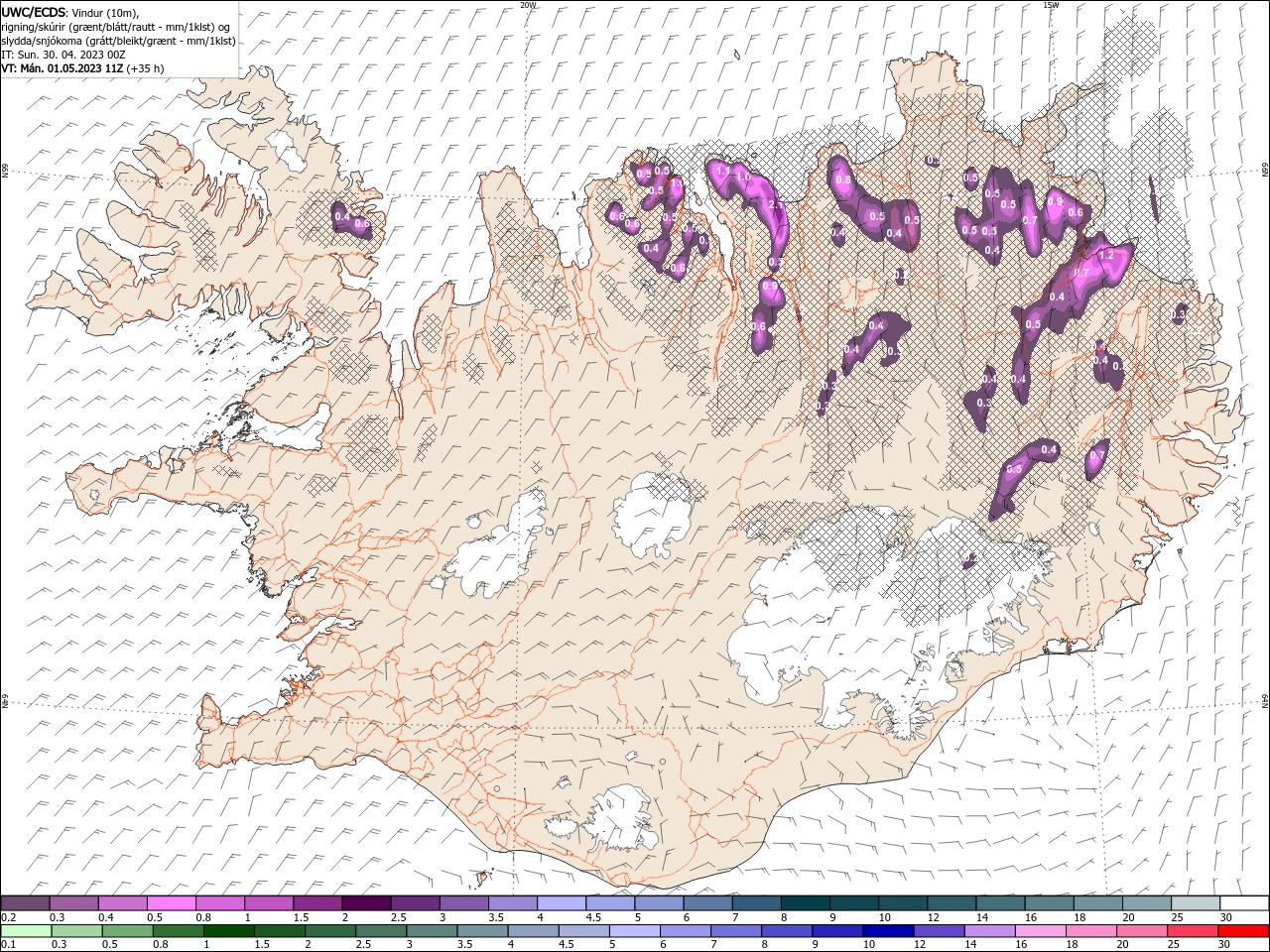Click the rain scale swatch starting at 2

point(330,931)
